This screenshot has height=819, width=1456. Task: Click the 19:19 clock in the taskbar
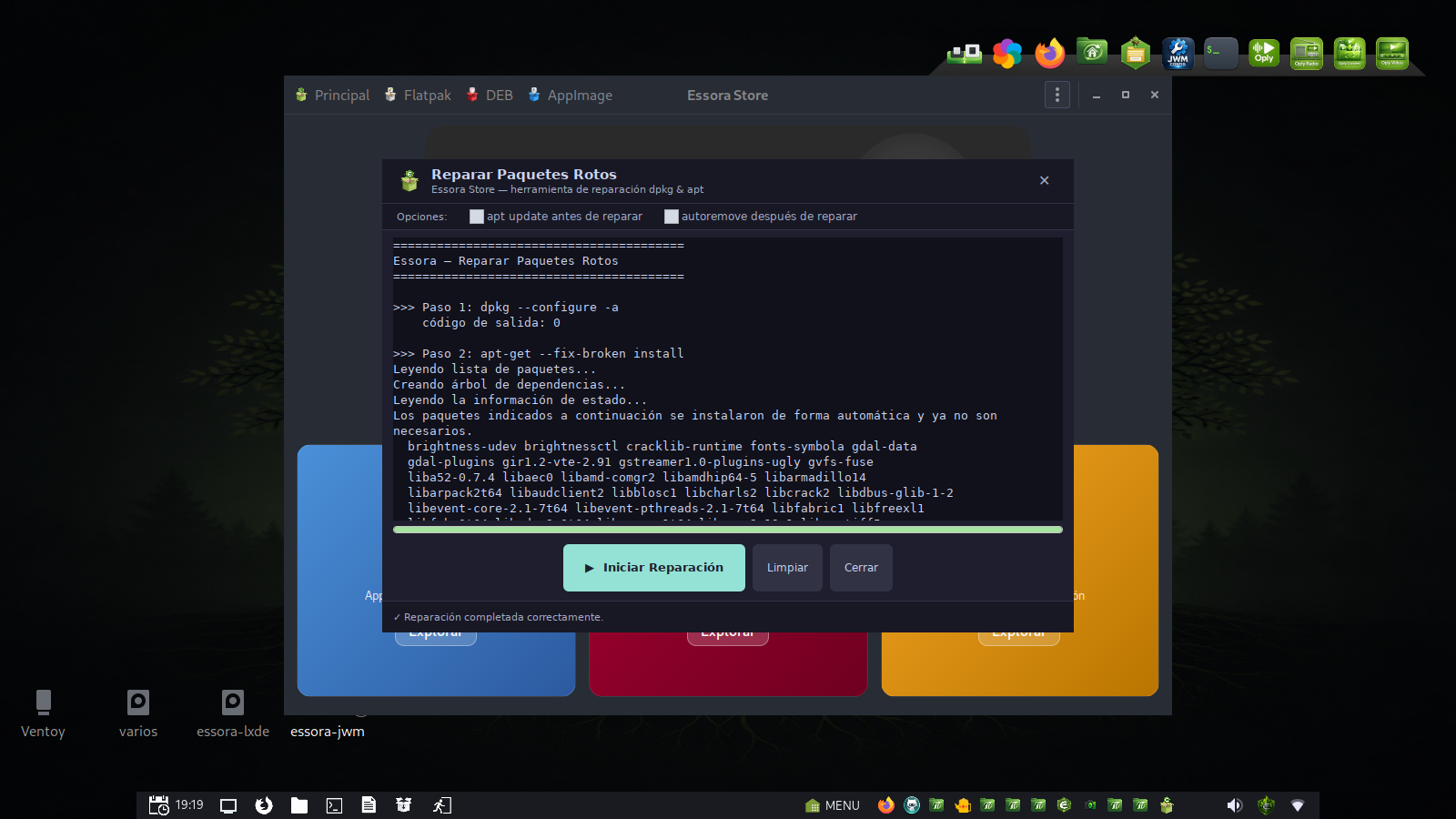189,805
